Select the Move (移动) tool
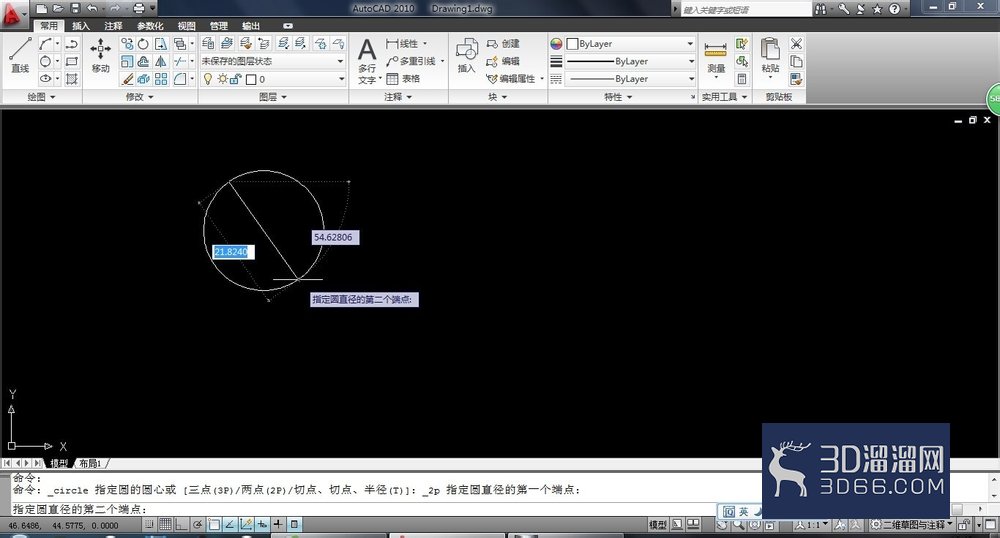 (x=101, y=55)
